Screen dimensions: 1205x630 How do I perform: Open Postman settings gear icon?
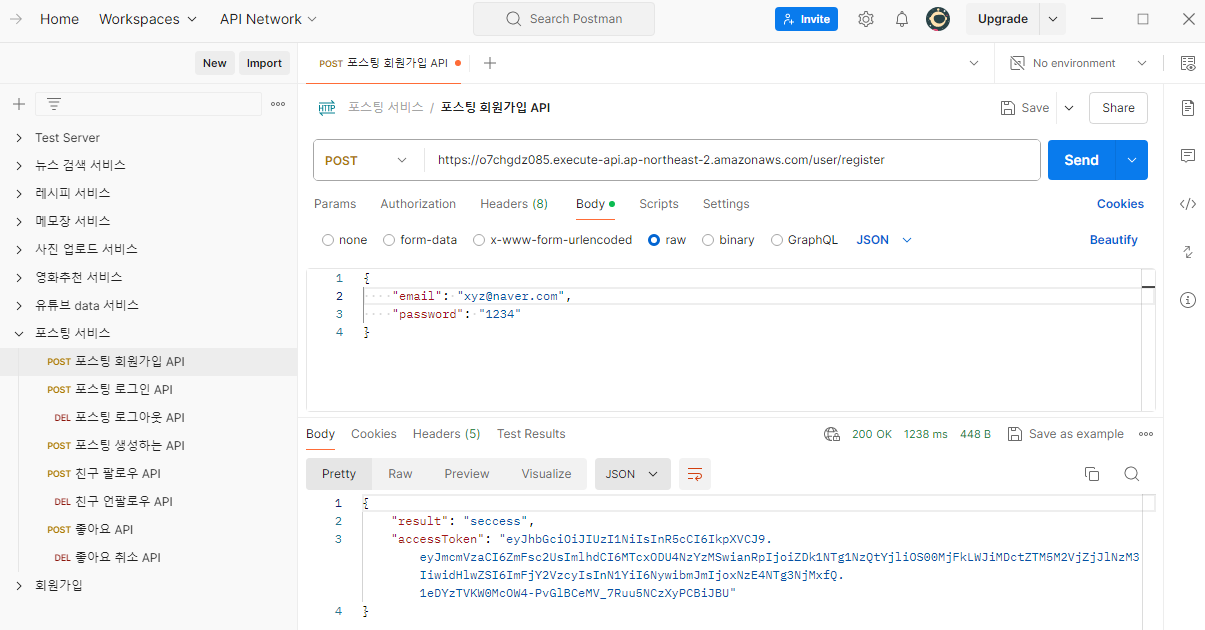click(866, 19)
